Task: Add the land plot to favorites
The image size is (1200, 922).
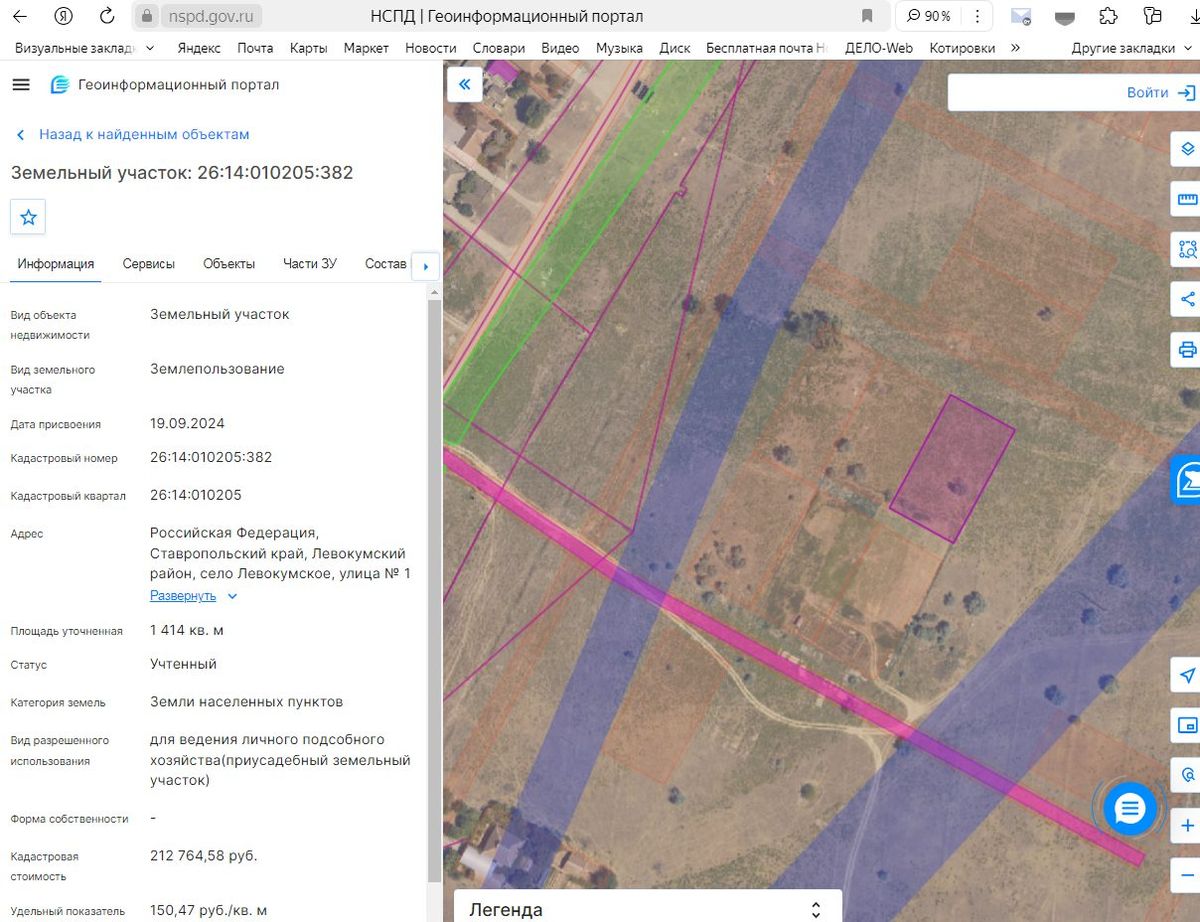Action: 28,217
